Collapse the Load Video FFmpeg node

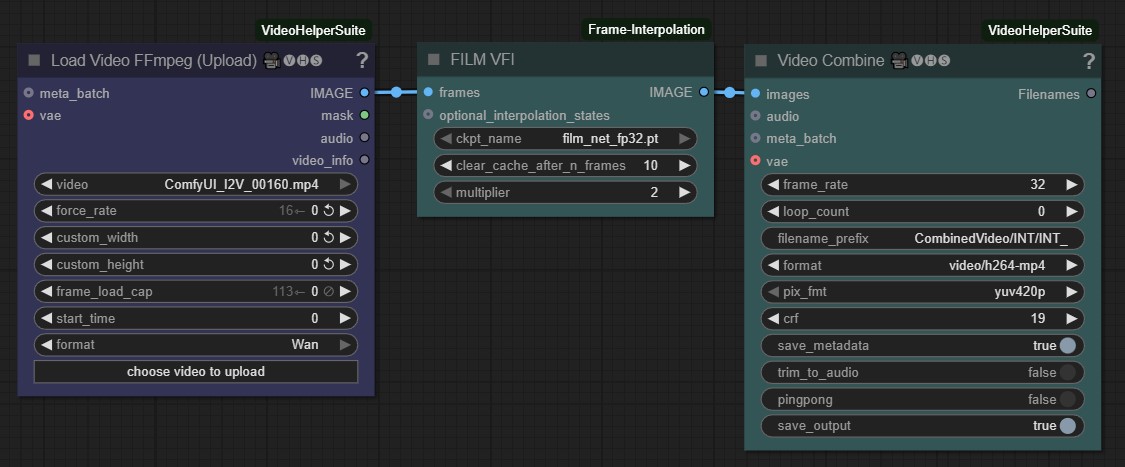tap(34, 61)
